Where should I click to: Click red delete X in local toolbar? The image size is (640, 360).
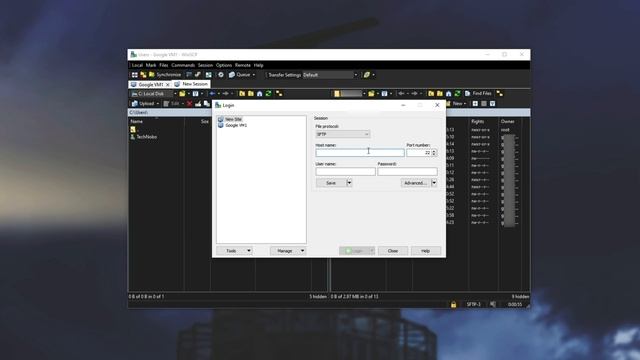pos(189,104)
